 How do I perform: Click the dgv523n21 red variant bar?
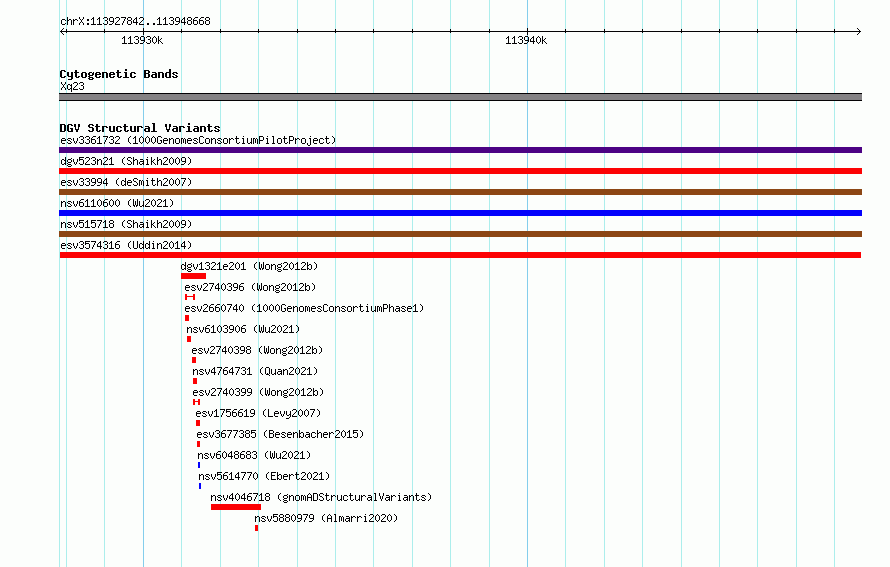(460, 171)
